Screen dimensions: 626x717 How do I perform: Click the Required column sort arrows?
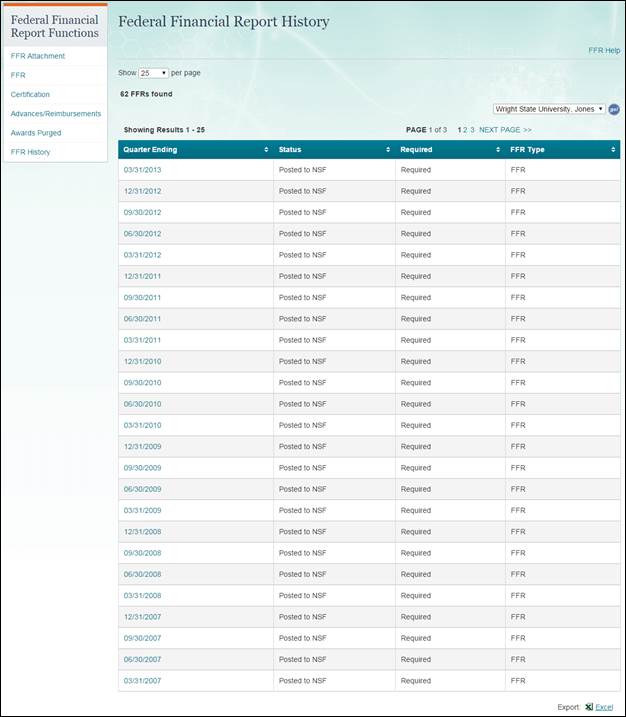click(497, 149)
